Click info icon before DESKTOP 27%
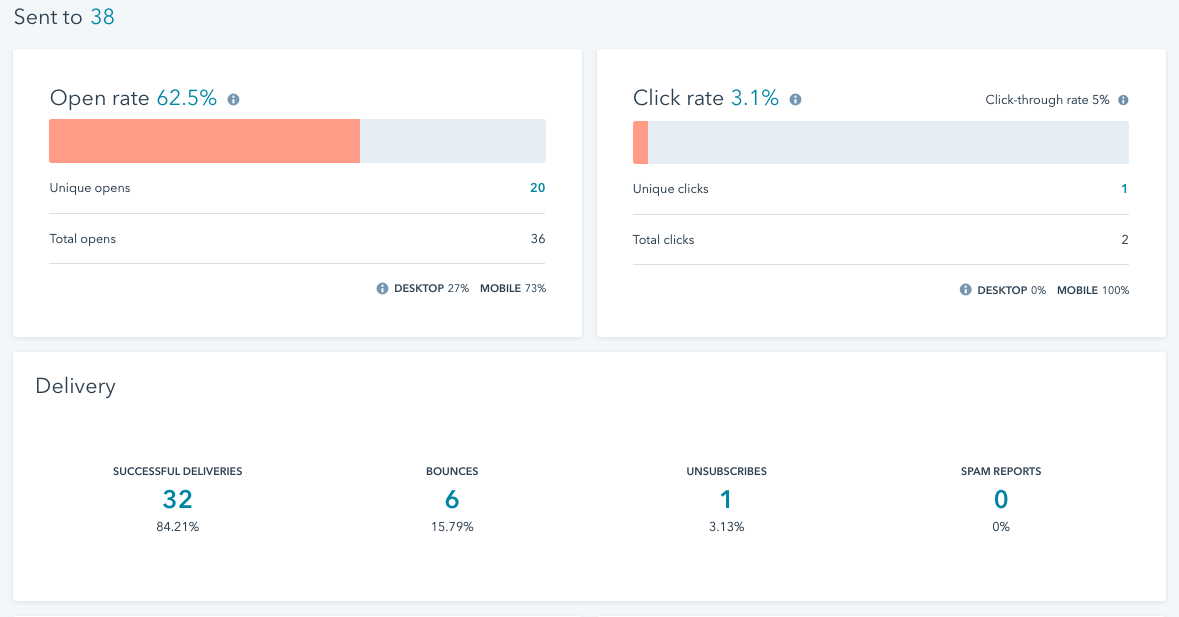 382,289
